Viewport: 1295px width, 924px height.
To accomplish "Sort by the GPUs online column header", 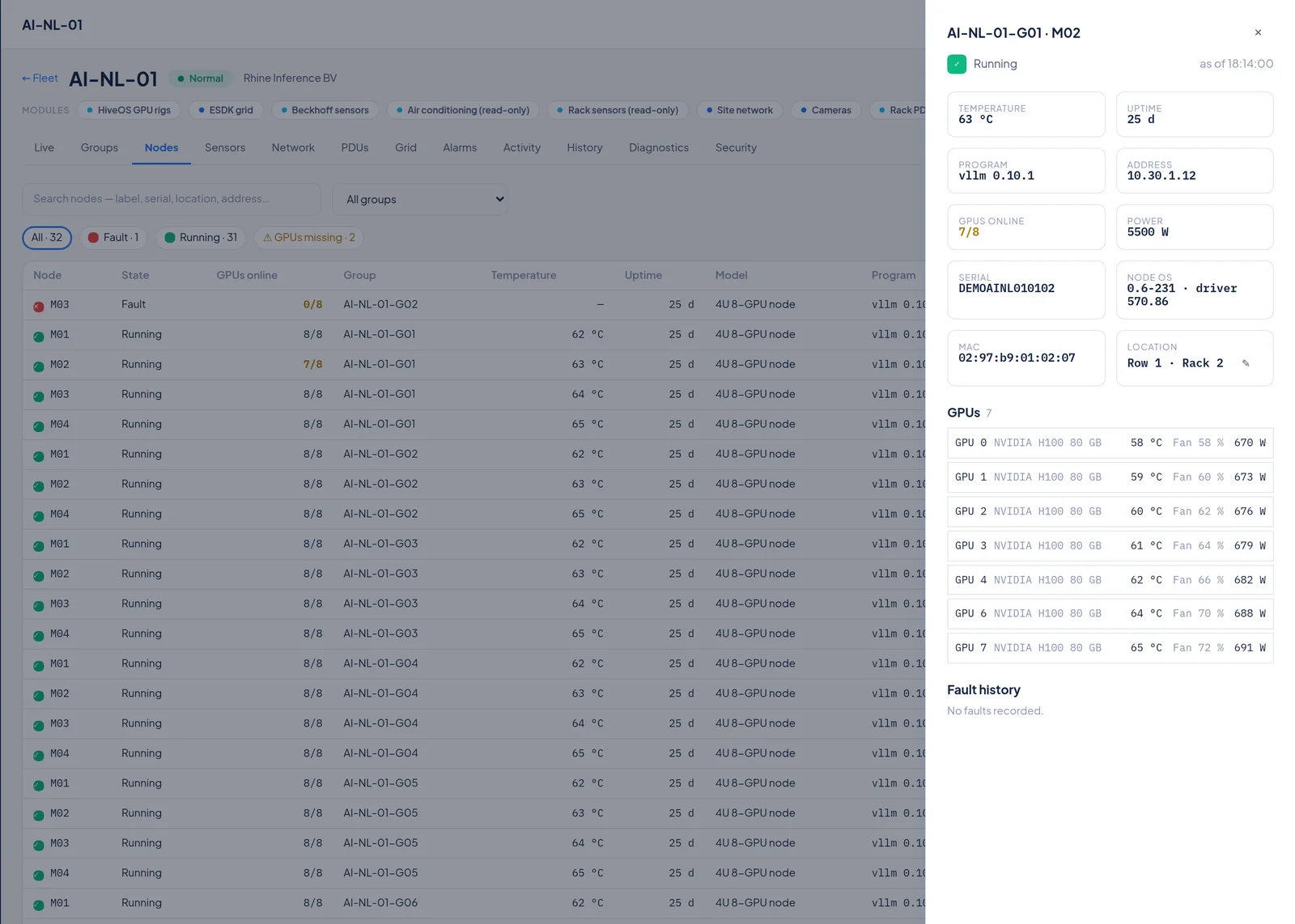I will [x=247, y=276].
